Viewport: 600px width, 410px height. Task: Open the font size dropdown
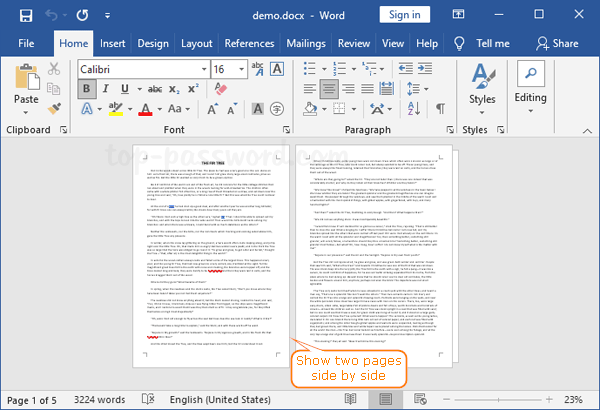pyautogui.click(x=247, y=69)
